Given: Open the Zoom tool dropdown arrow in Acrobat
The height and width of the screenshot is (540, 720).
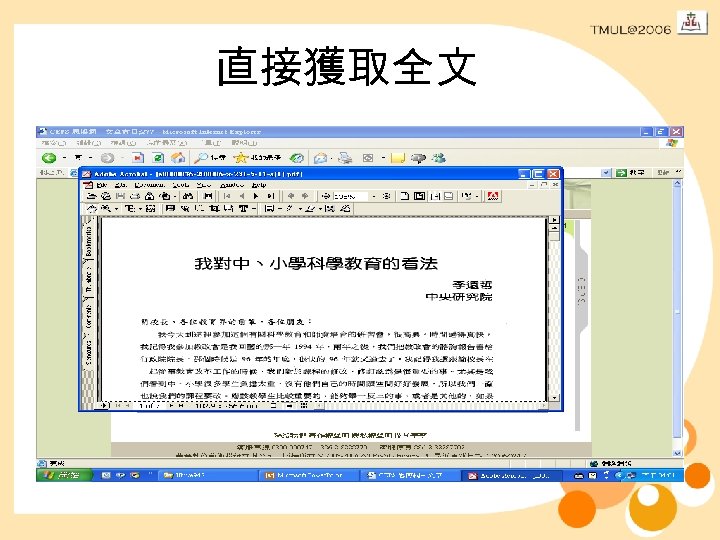Looking at the screenshot, I should (x=117, y=209).
